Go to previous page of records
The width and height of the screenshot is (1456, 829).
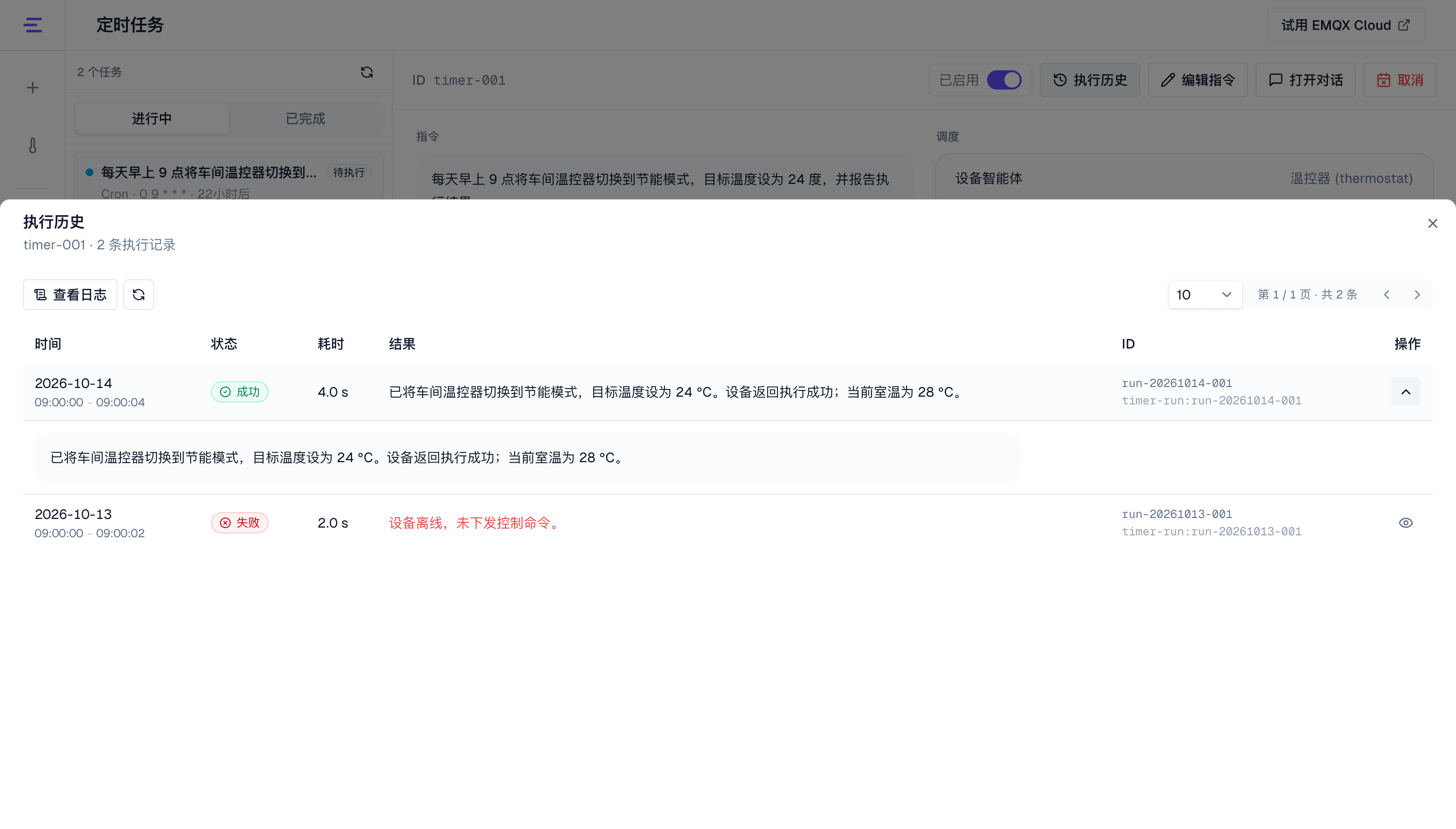1387,294
